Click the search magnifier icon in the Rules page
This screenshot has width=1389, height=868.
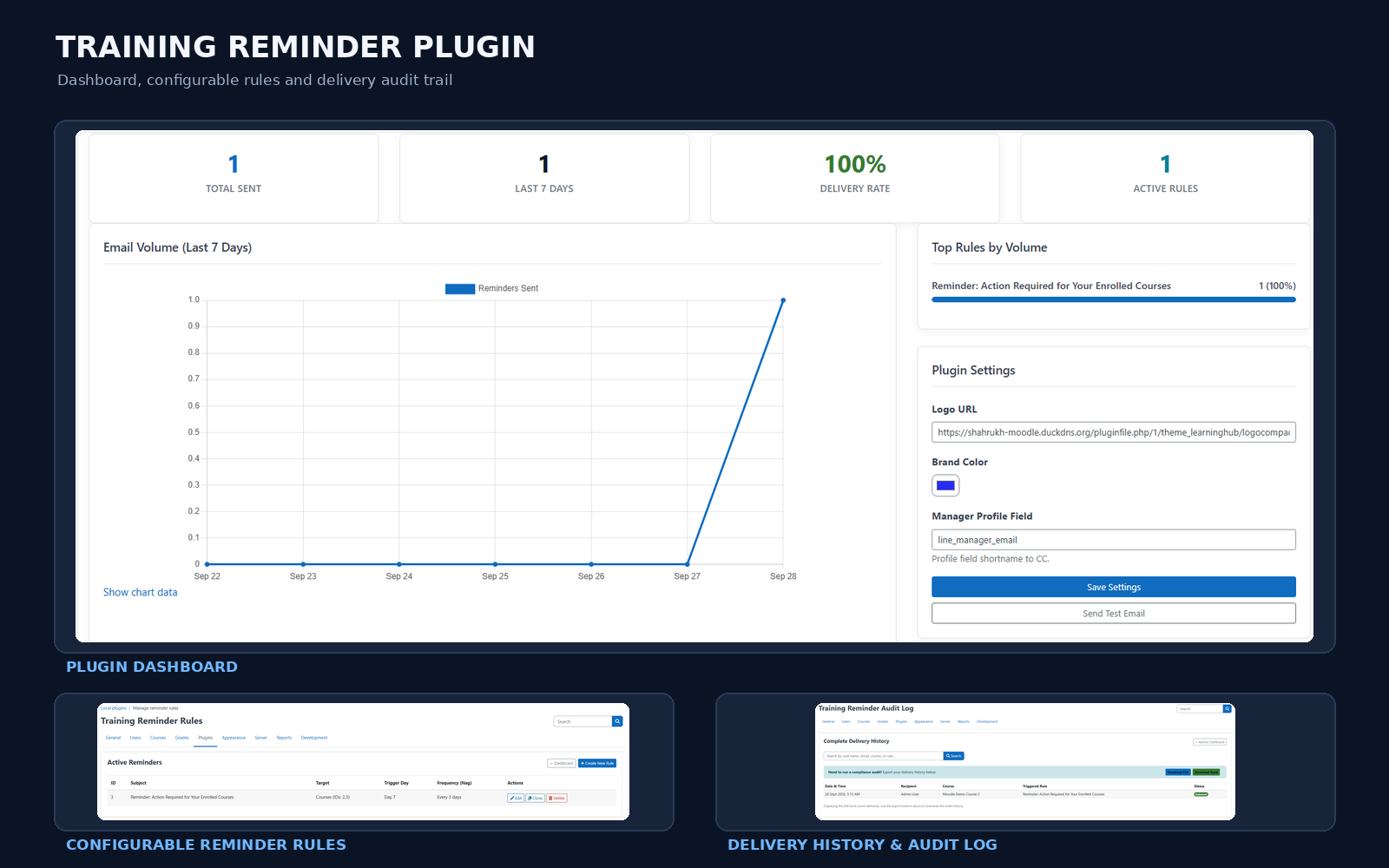click(x=617, y=721)
